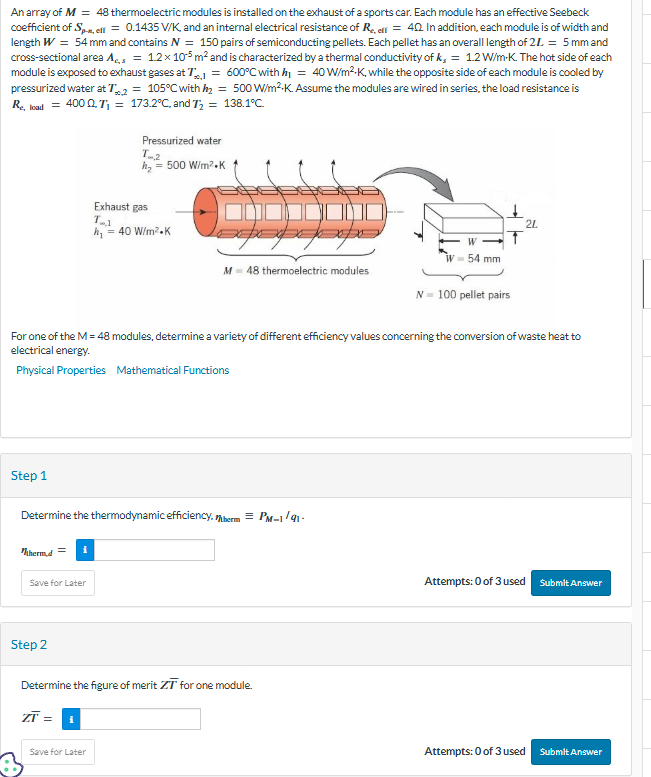Submit Answer for Step 2
The width and height of the screenshot is (651, 777).
[x=571, y=752]
